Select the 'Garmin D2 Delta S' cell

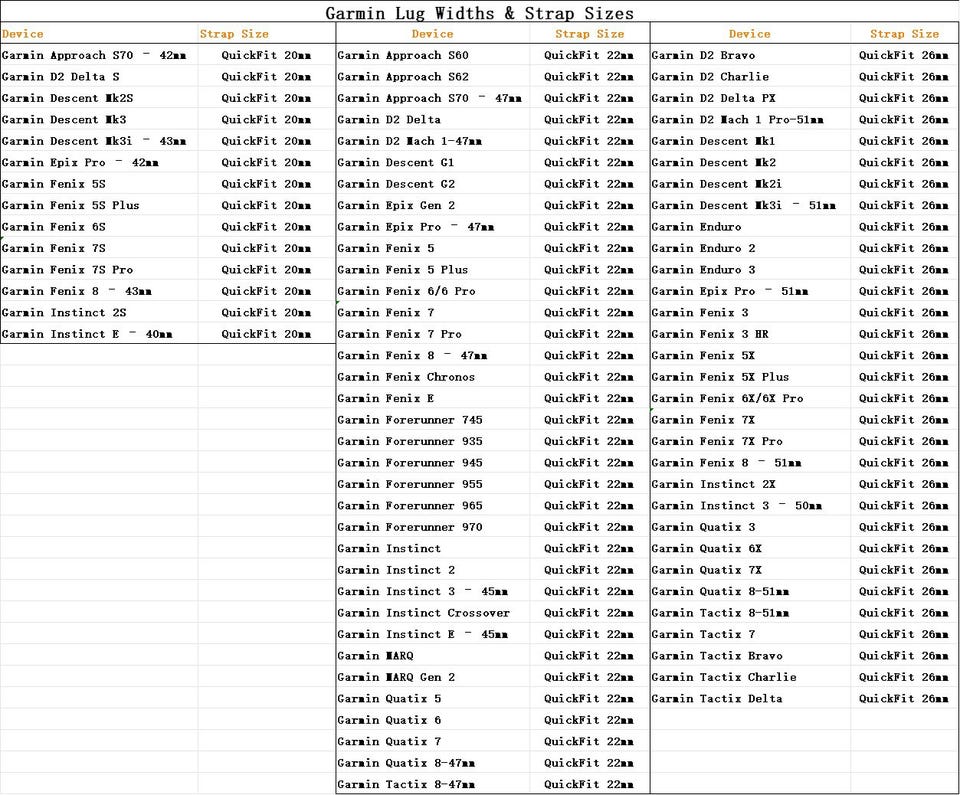click(x=99, y=77)
